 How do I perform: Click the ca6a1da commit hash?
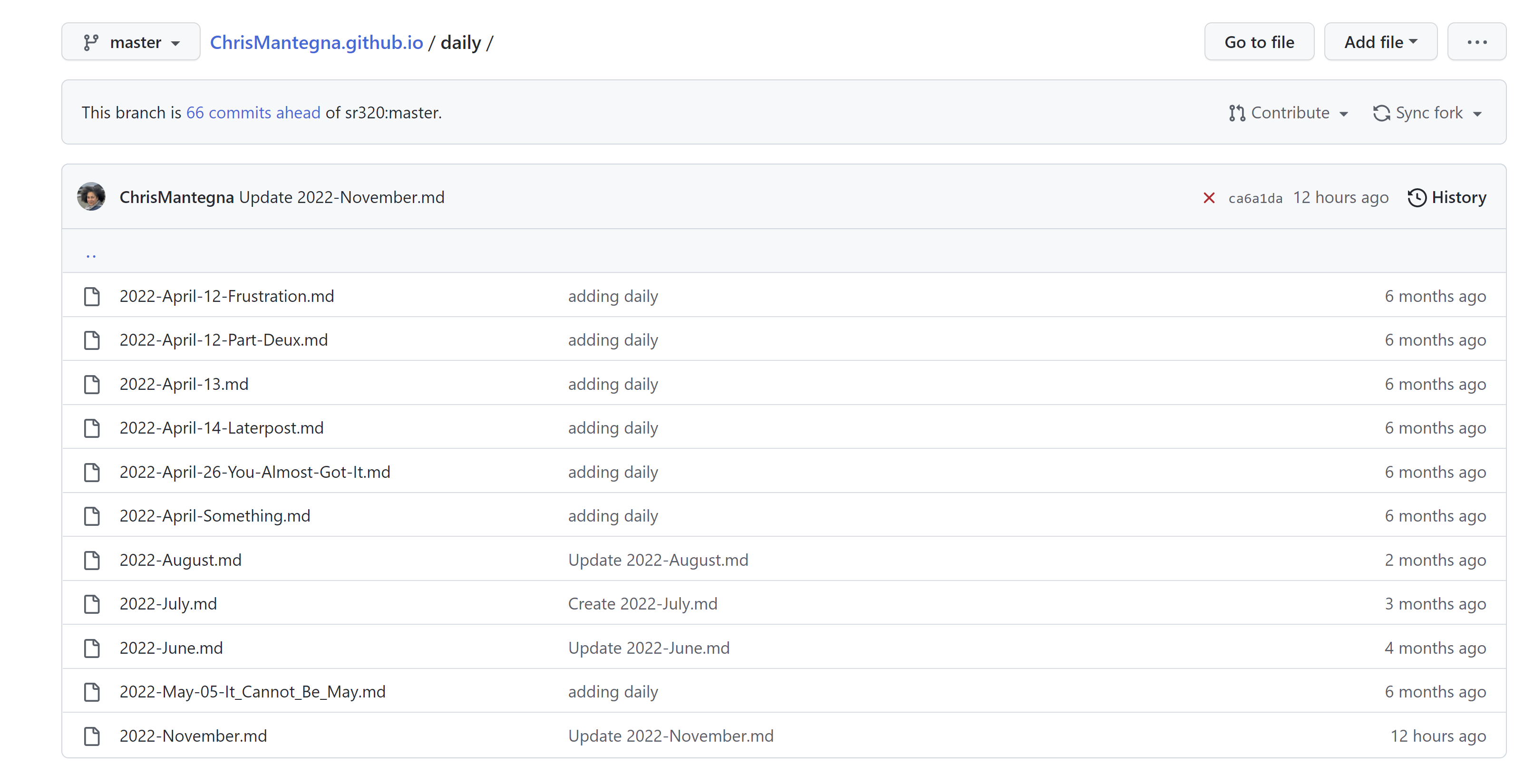click(1254, 198)
